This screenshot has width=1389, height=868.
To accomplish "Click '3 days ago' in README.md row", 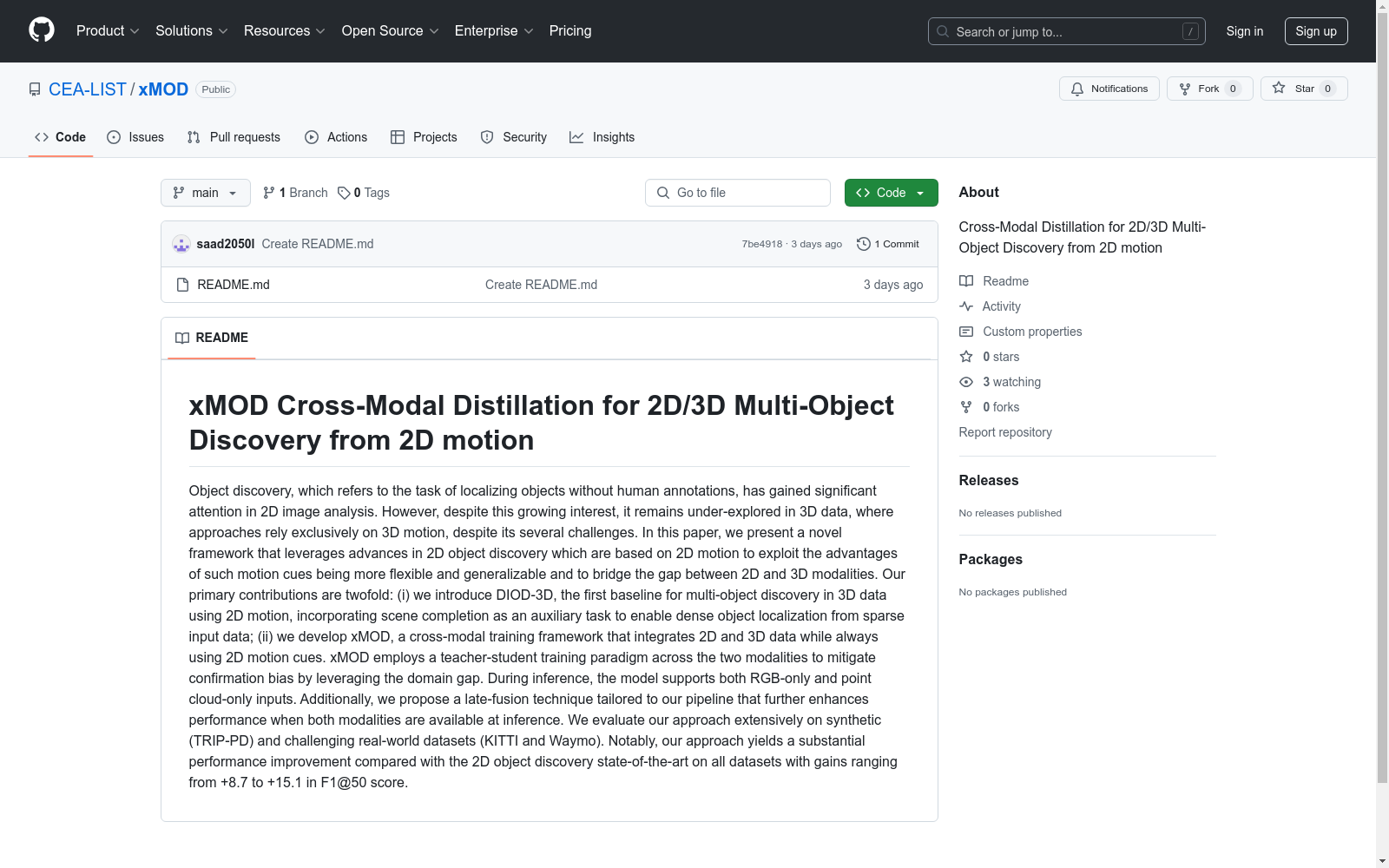I will 893,285.
